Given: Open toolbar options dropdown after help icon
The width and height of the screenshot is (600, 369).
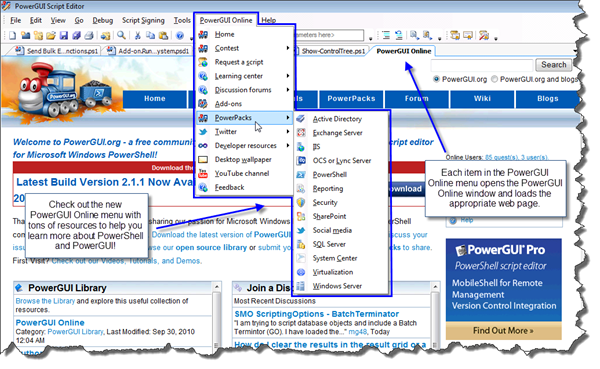Looking at the screenshot, I should click(191, 38).
